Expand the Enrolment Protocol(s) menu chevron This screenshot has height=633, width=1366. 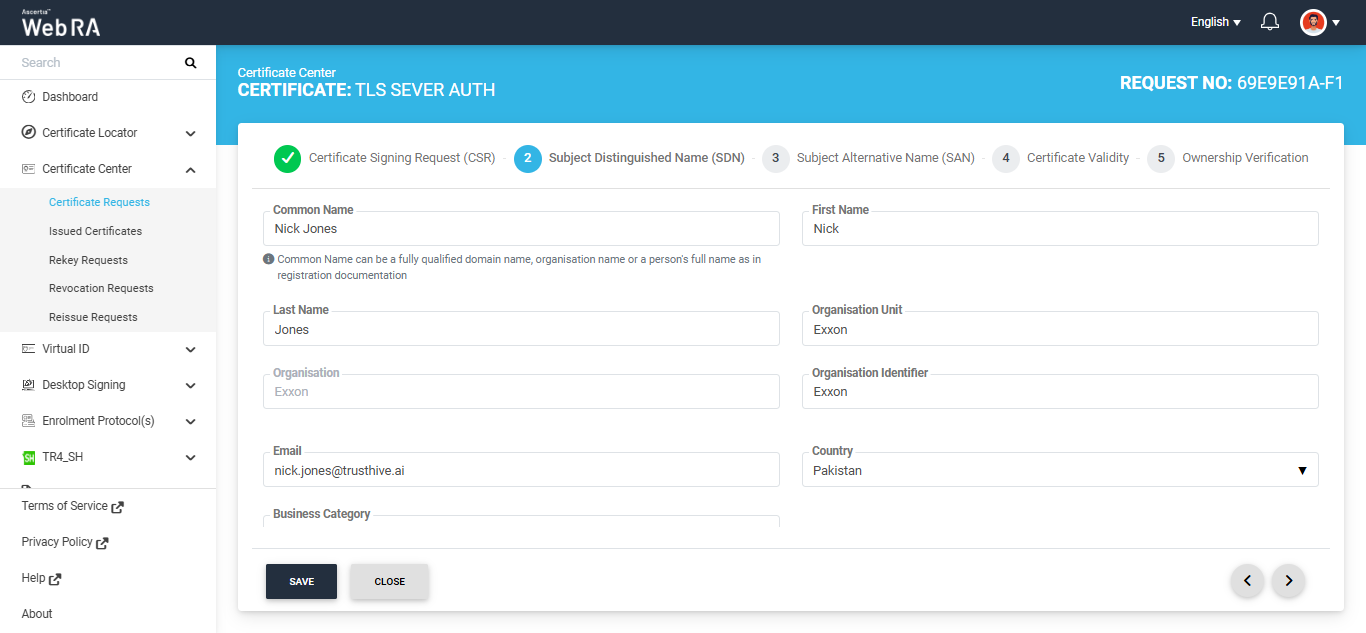pyautogui.click(x=191, y=421)
